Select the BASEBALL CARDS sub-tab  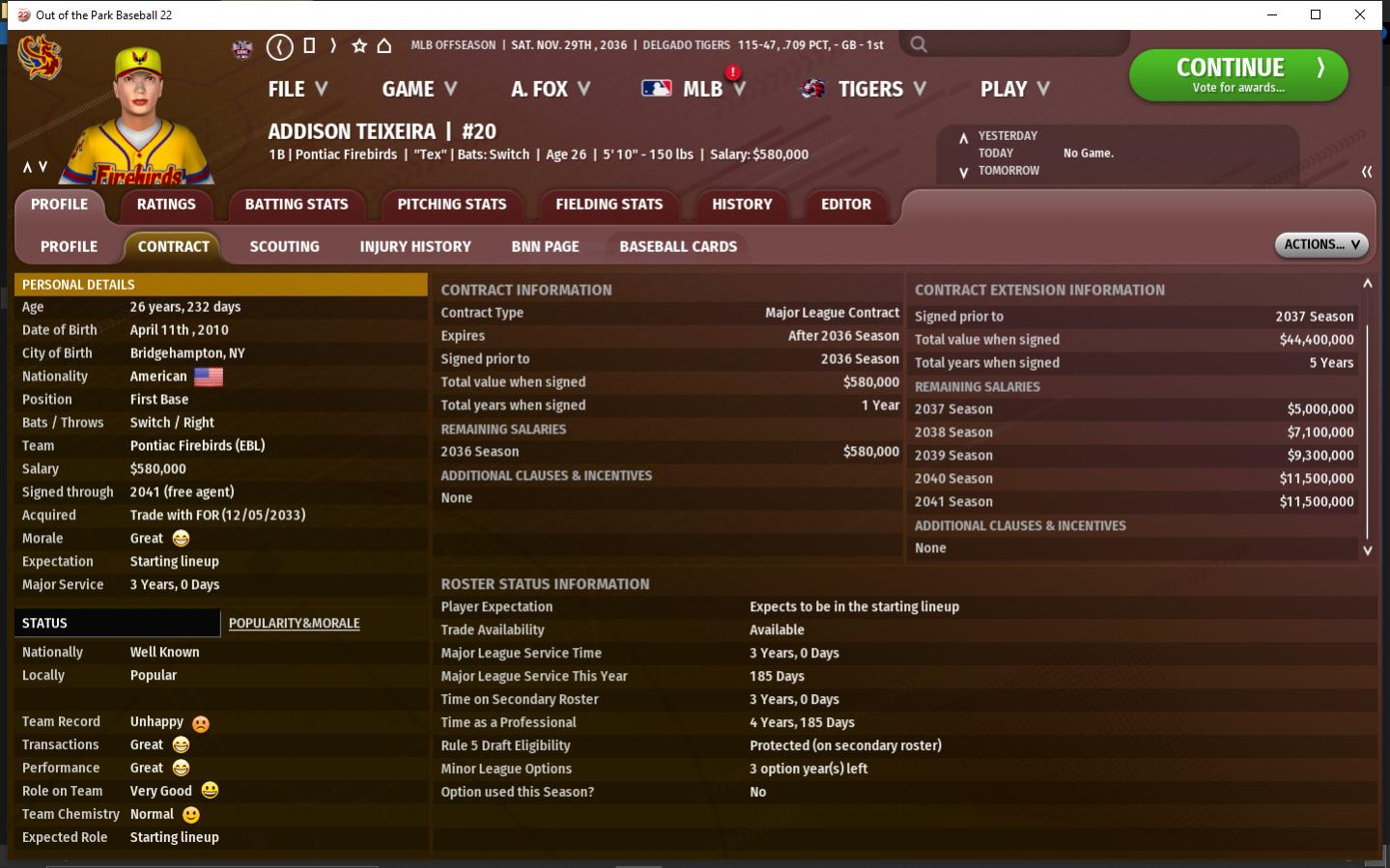(677, 247)
